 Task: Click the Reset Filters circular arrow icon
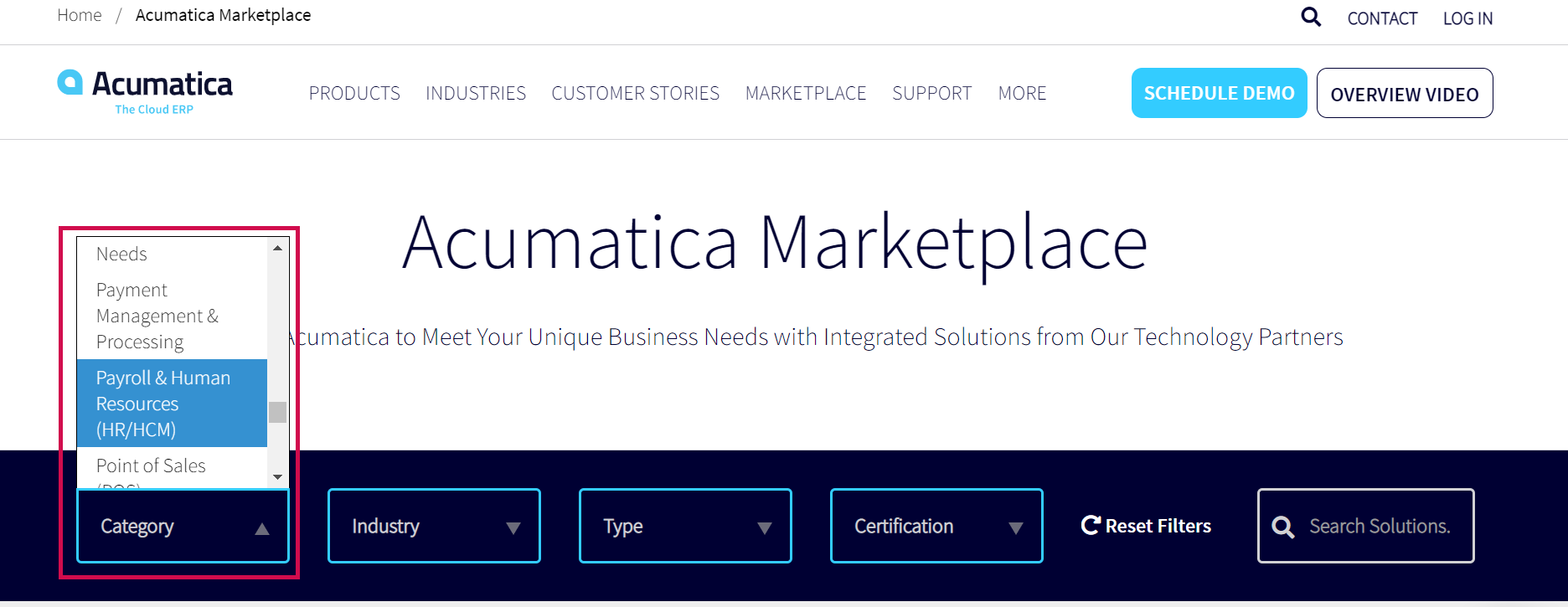pos(1091,525)
